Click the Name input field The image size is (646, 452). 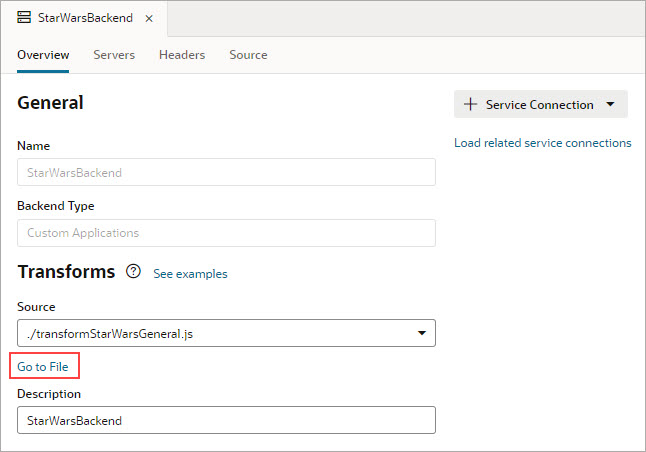click(226, 172)
